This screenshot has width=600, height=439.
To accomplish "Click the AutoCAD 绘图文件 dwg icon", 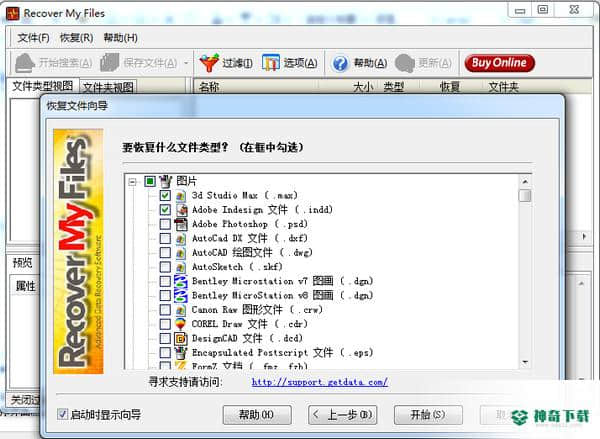I will 181,253.
